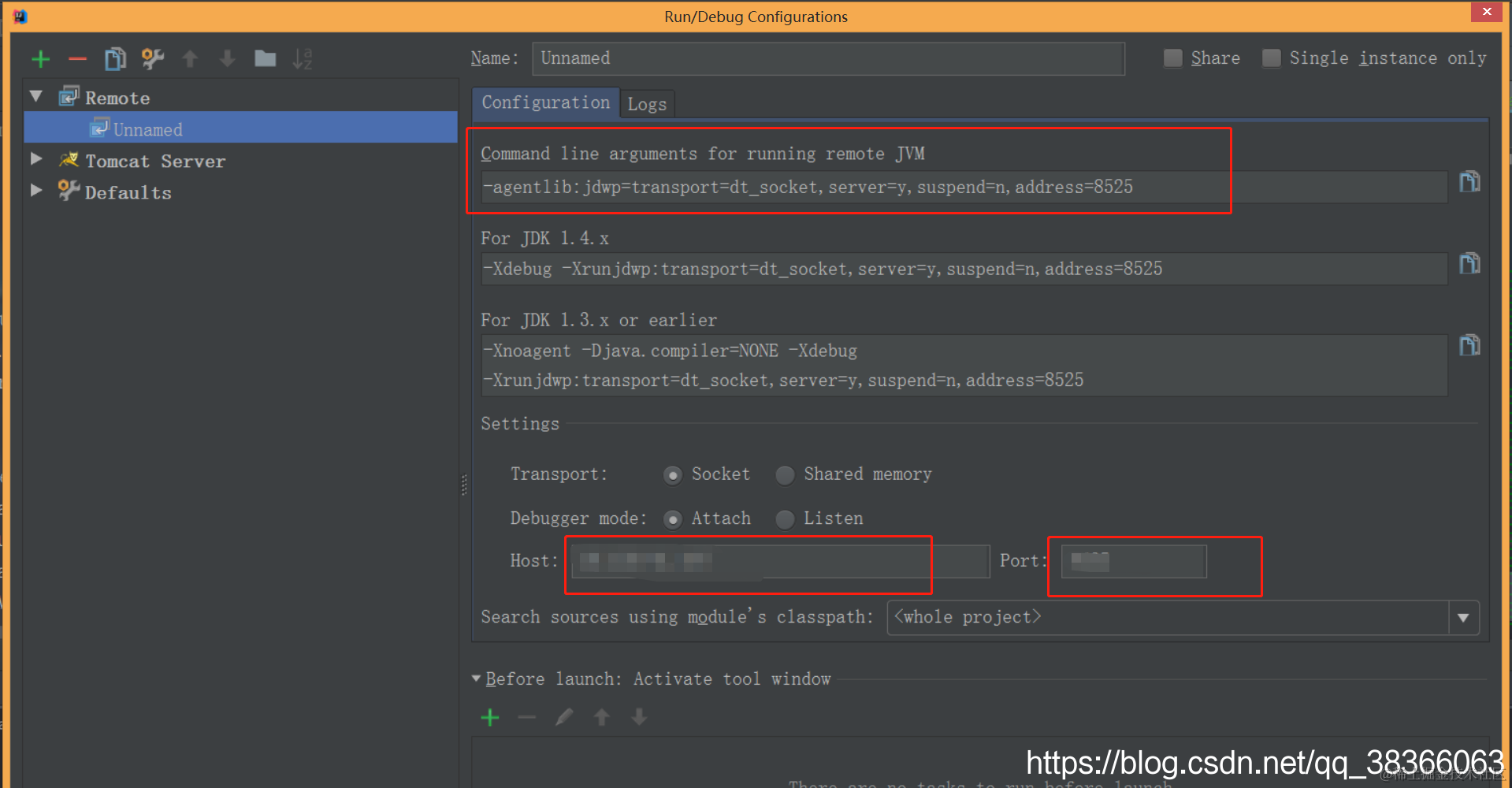This screenshot has height=788, width=1512.
Task: Collapse the Before launch section
Action: click(x=476, y=678)
